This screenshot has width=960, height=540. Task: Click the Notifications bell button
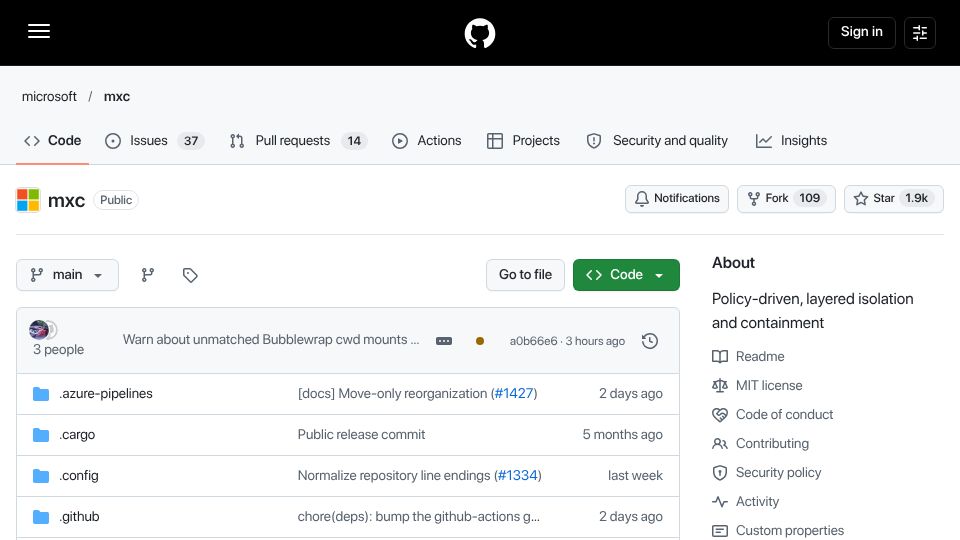(677, 199)
